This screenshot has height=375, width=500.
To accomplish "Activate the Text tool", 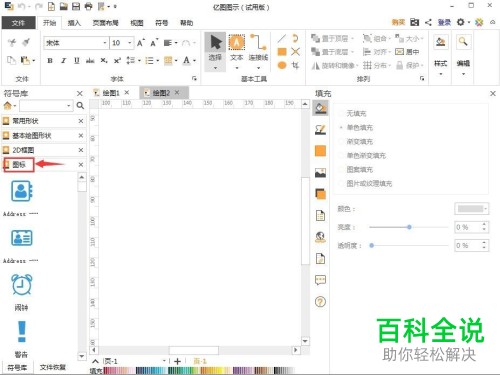I will (x=236, y=52).
